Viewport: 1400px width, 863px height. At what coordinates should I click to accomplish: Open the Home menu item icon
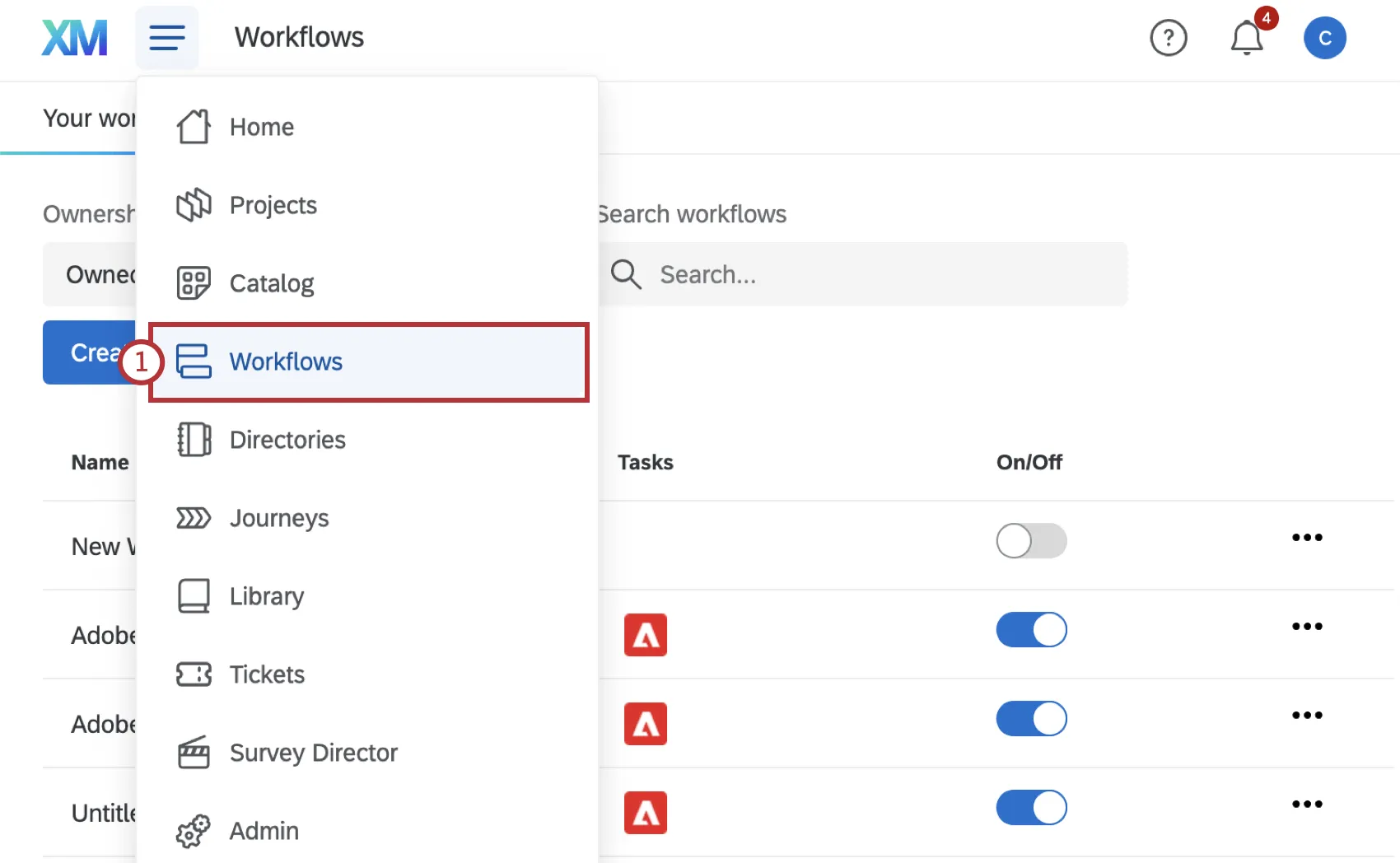pos(193,126)
